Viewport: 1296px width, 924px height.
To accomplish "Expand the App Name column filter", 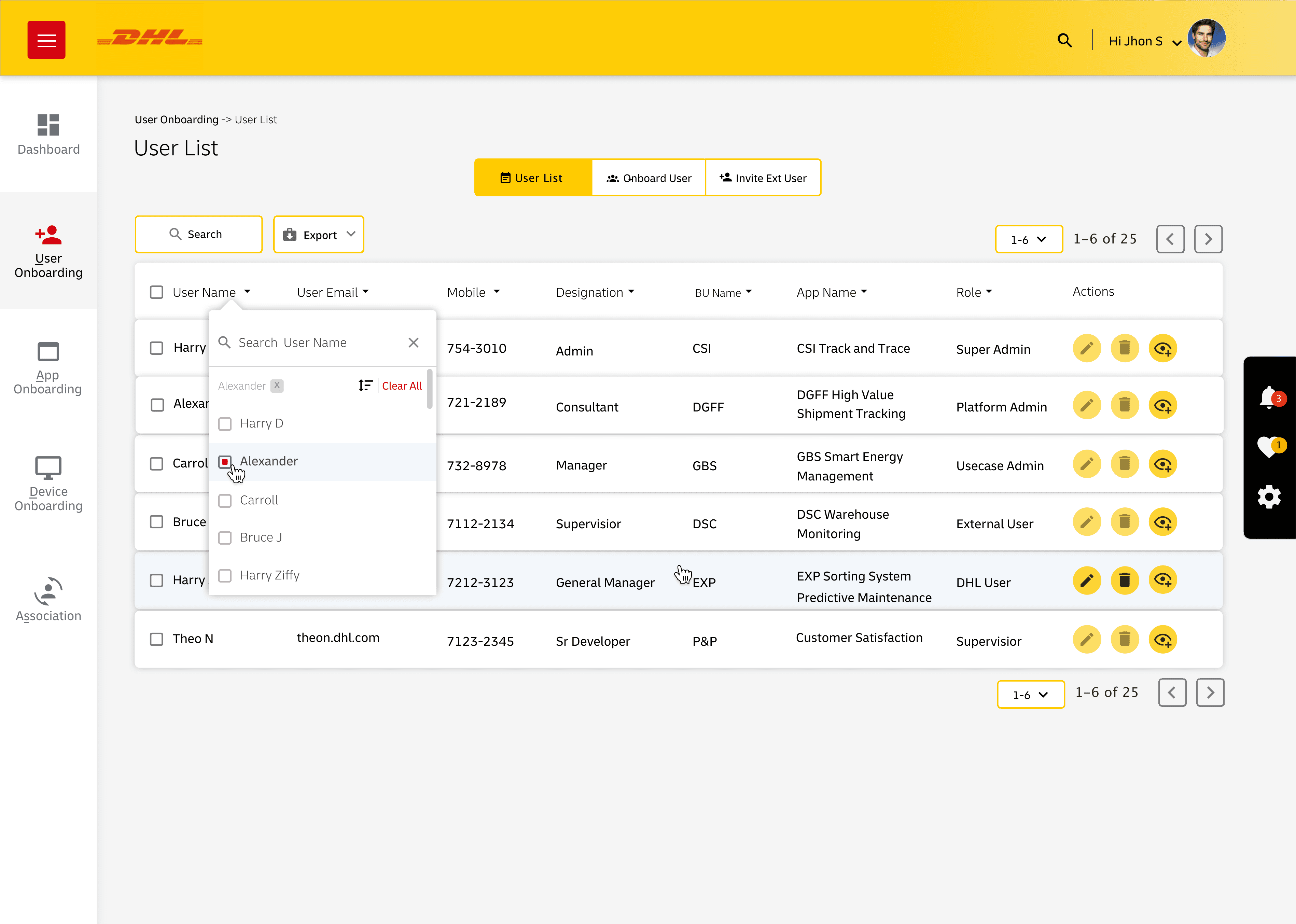I will [864, 292].
